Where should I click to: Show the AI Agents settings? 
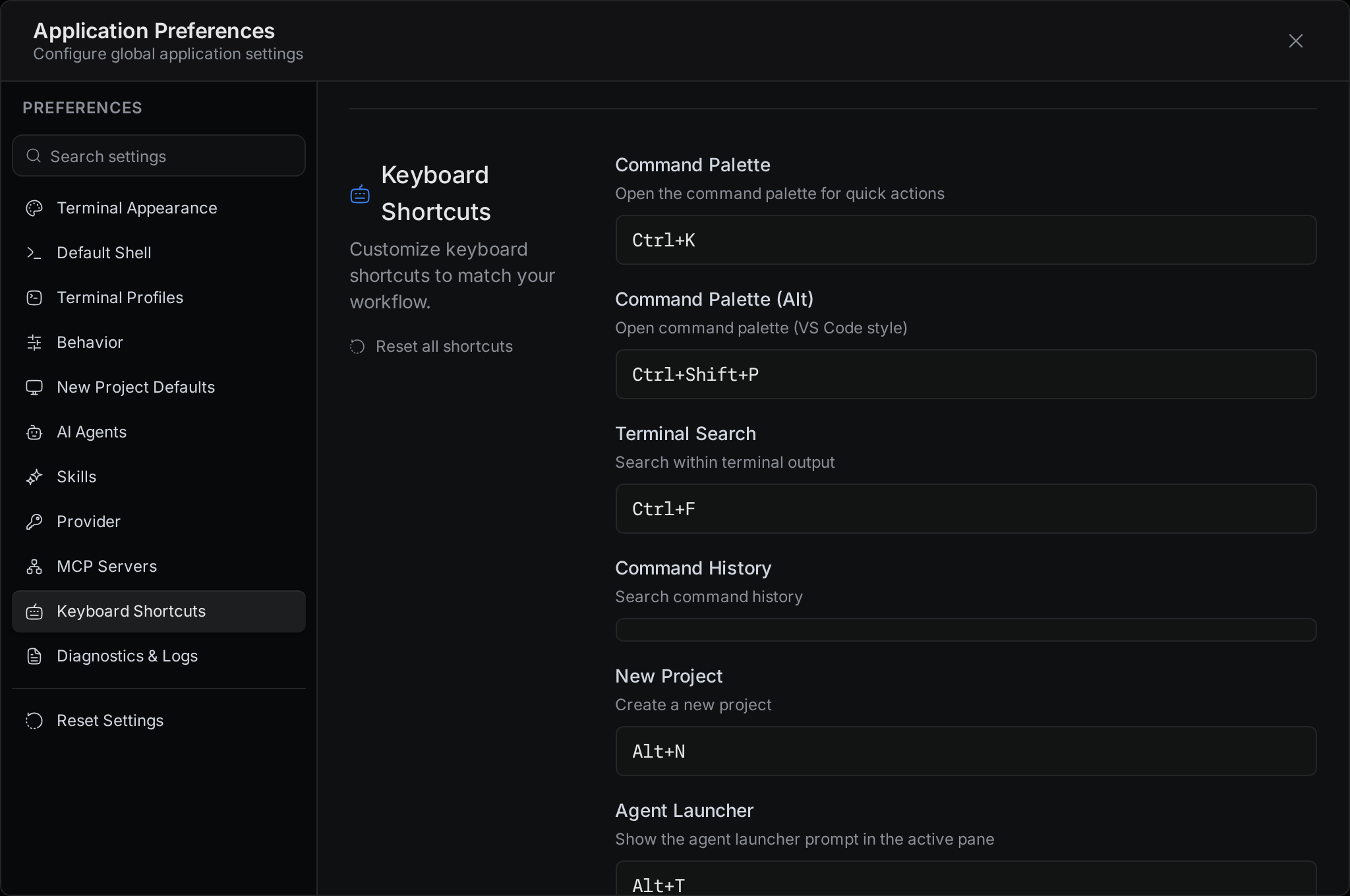pos(159,432)
